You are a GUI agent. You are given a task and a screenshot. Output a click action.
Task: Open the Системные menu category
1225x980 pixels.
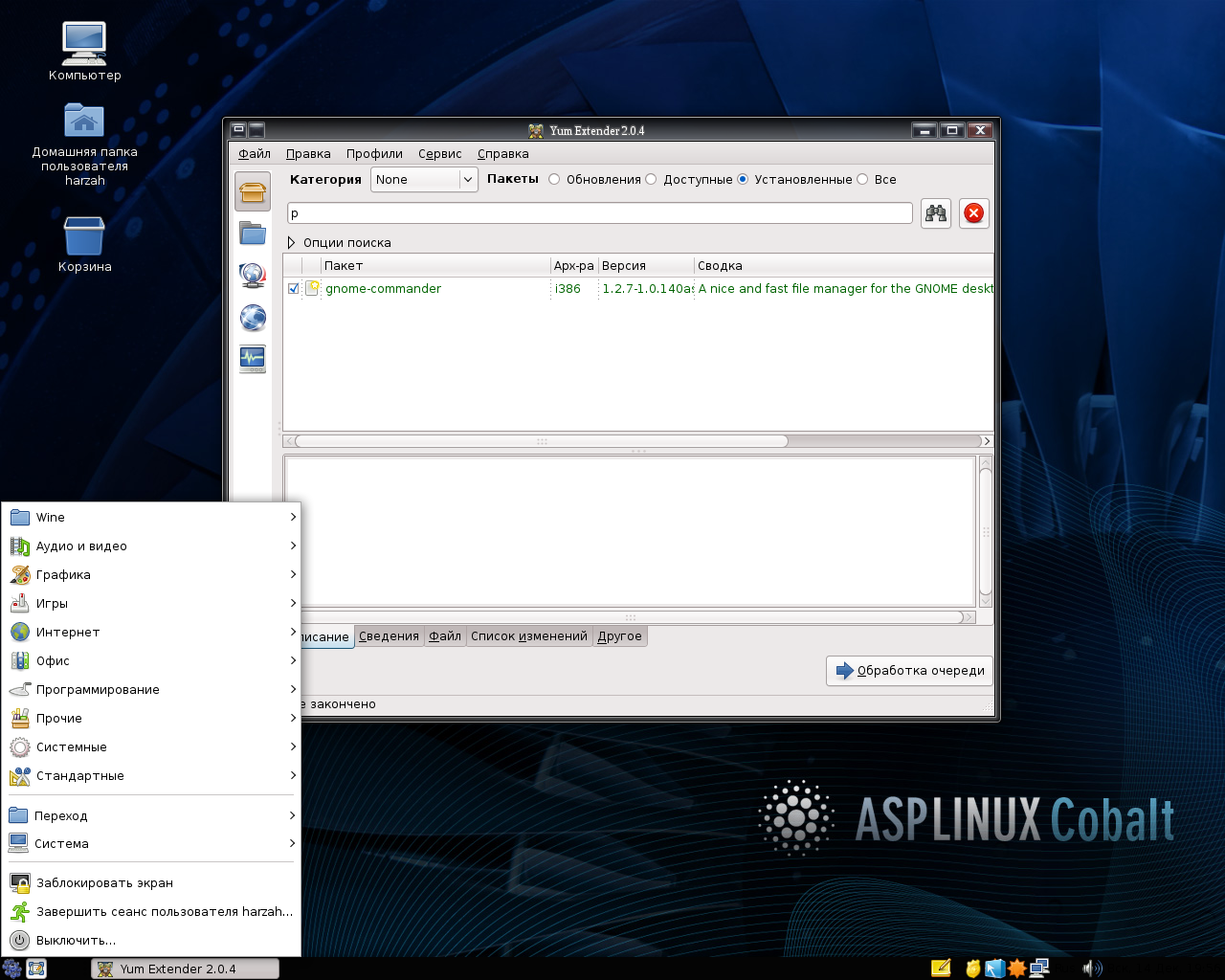coord(151,746)
